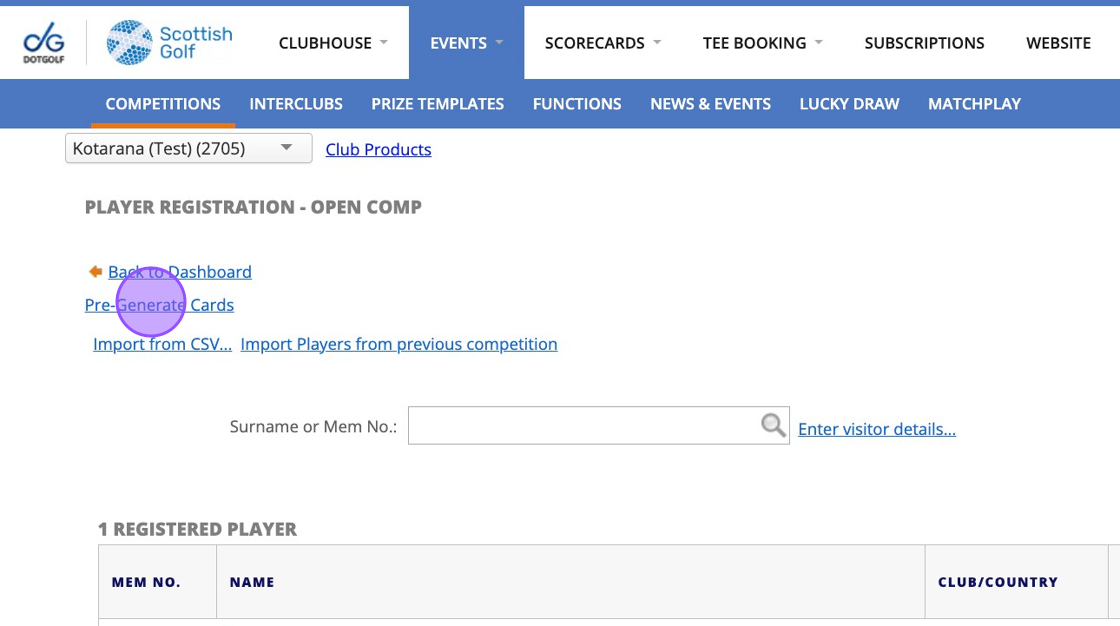
Task: Click the DotGolf logo icon
Action: [43, 43]
